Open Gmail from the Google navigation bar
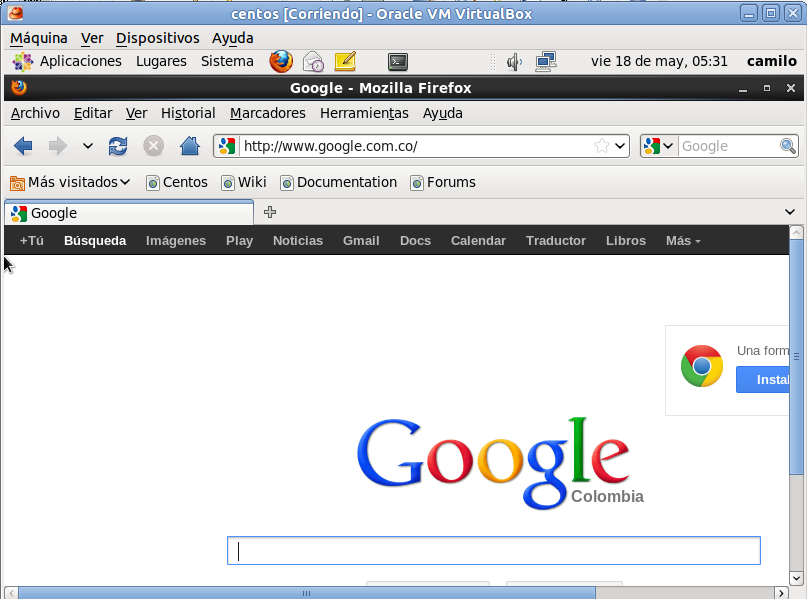 point(361,240)
